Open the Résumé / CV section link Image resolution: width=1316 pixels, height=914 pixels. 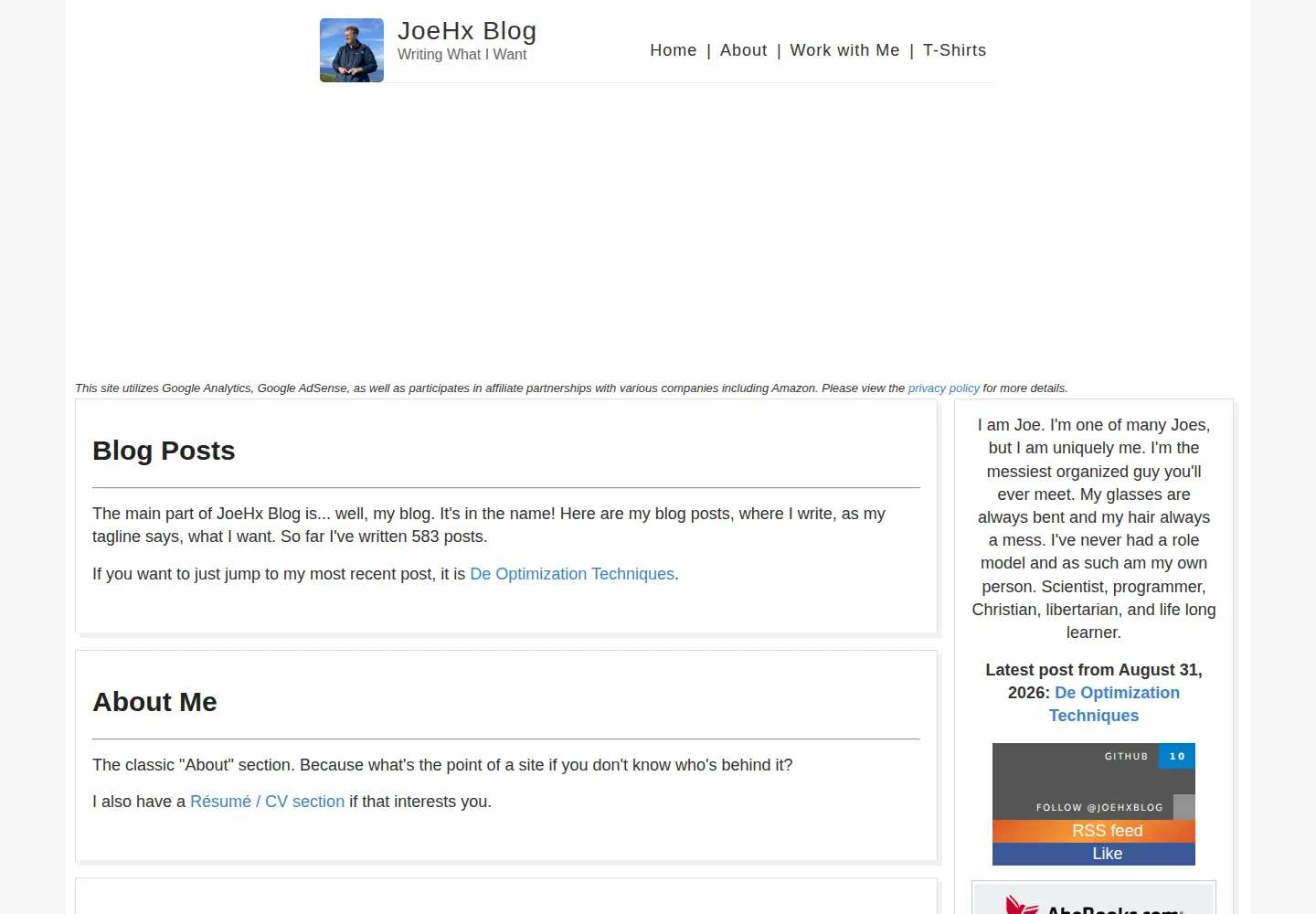pyautogui.click(x=267, y=802)
